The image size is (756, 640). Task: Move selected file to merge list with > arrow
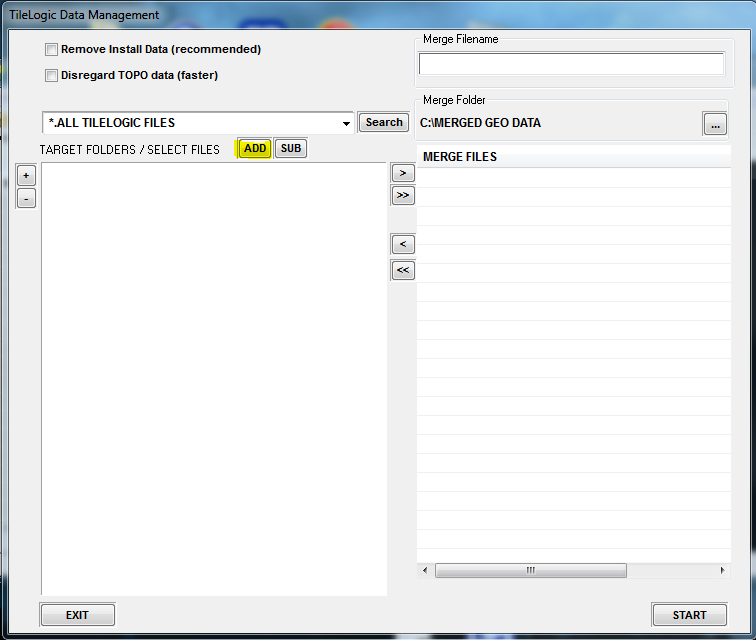click(x=402, y=173)
